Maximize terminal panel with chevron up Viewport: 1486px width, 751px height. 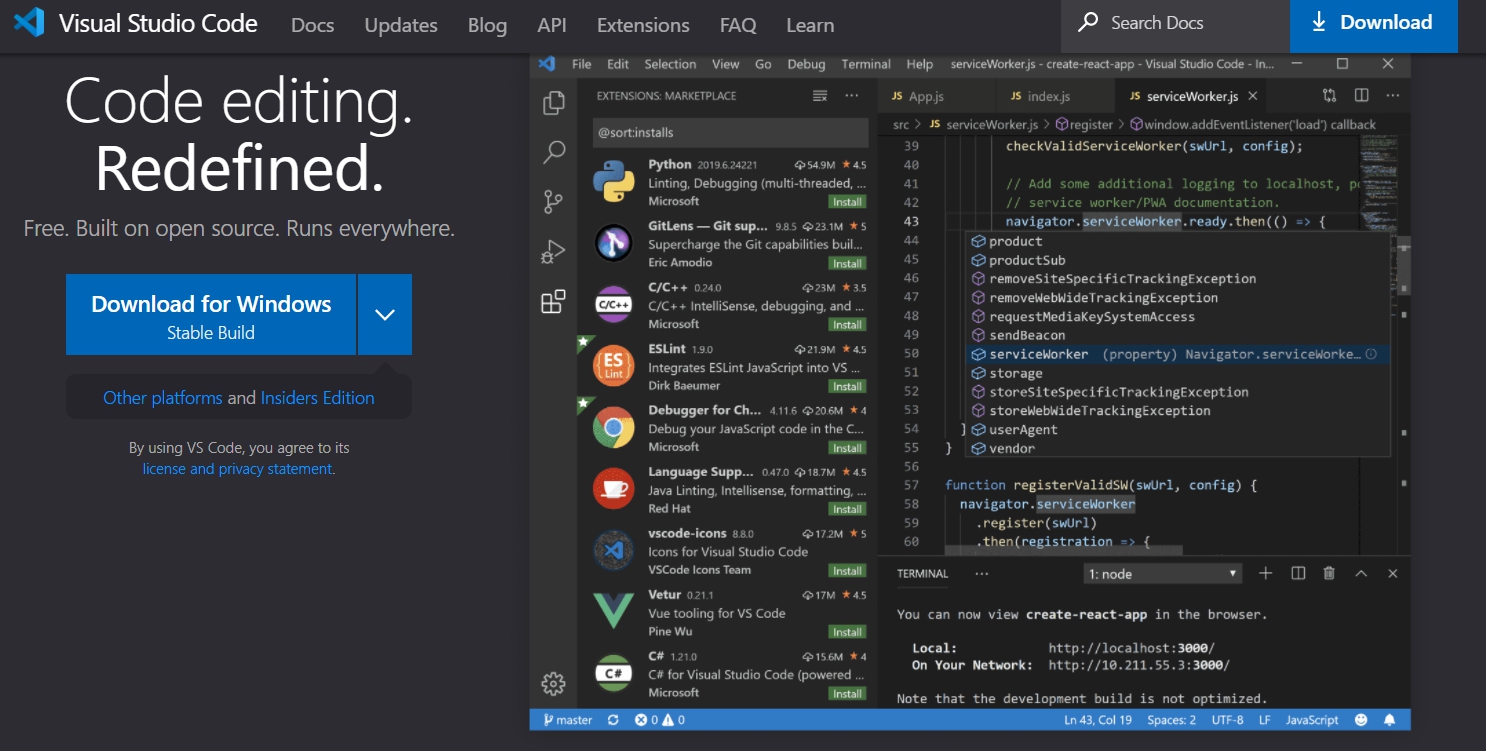pos(1361,573)
